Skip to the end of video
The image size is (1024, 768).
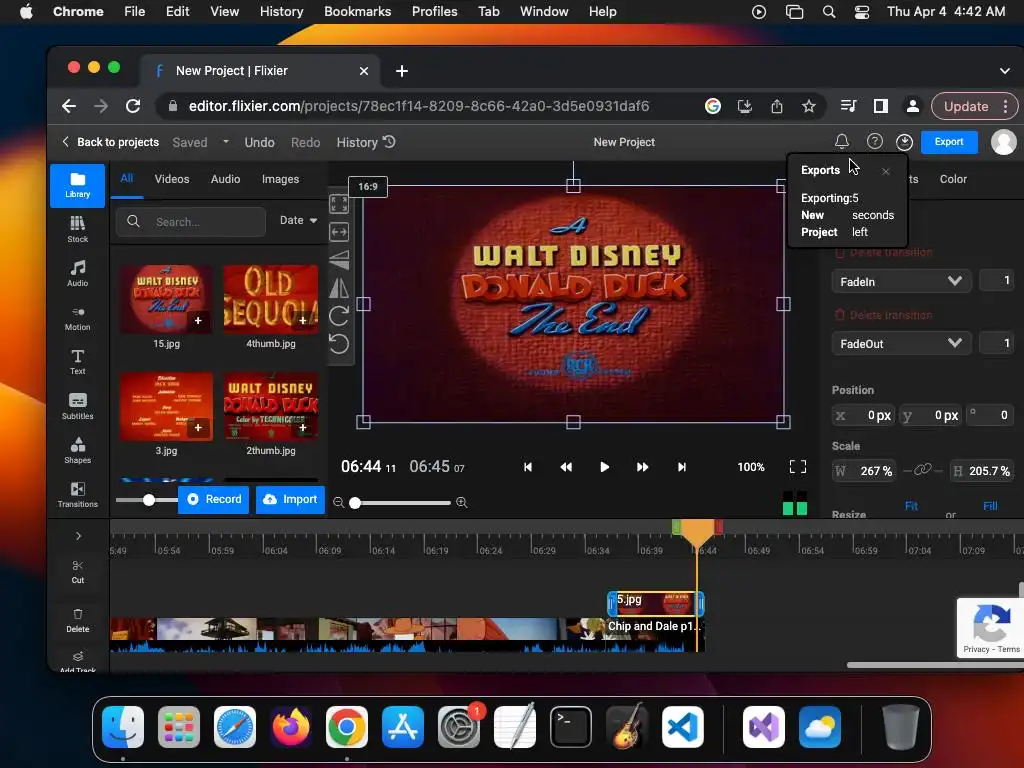click(x=682, y=467)
